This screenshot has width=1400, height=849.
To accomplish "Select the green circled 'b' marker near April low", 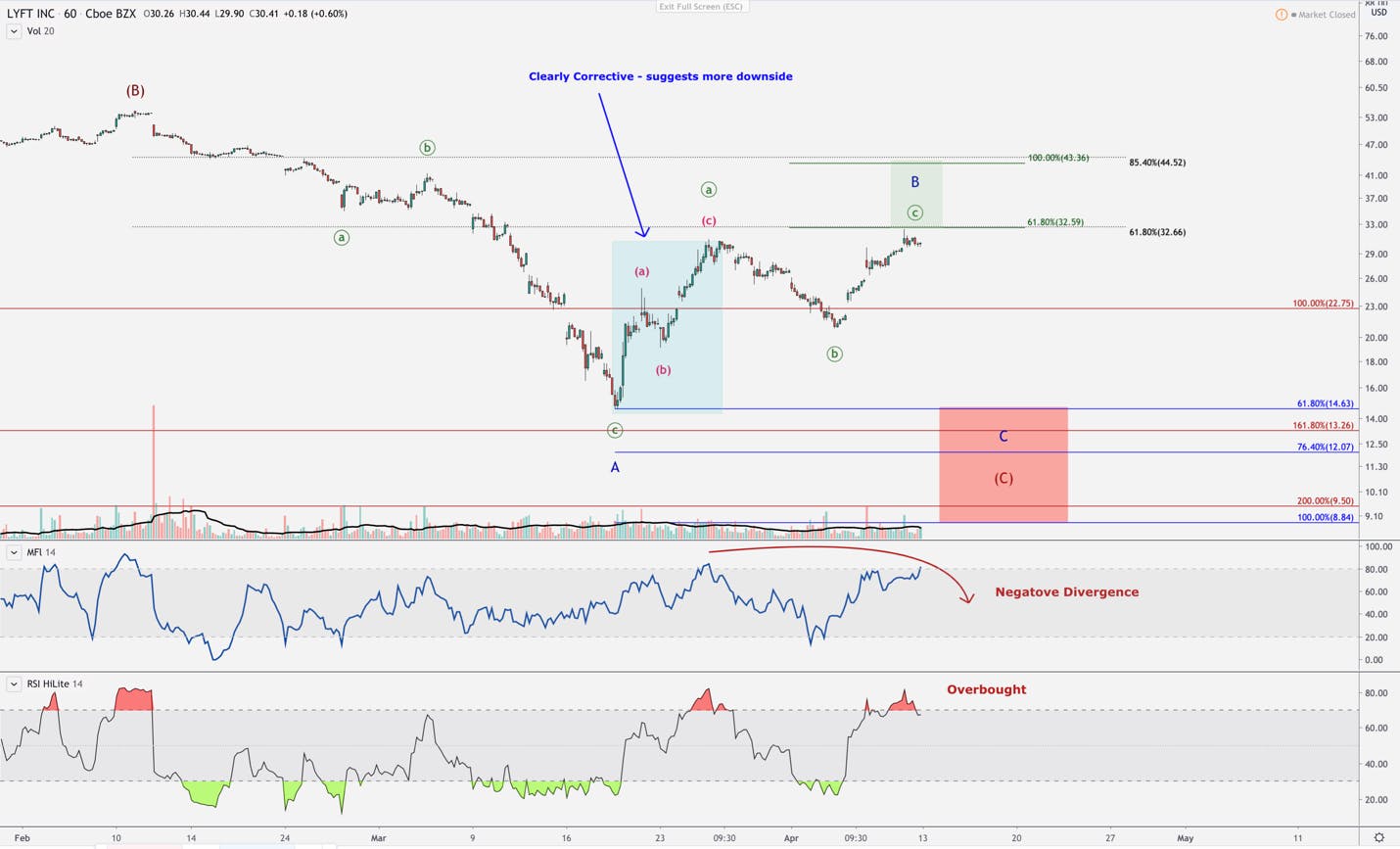I will click(x=834, y=354).
